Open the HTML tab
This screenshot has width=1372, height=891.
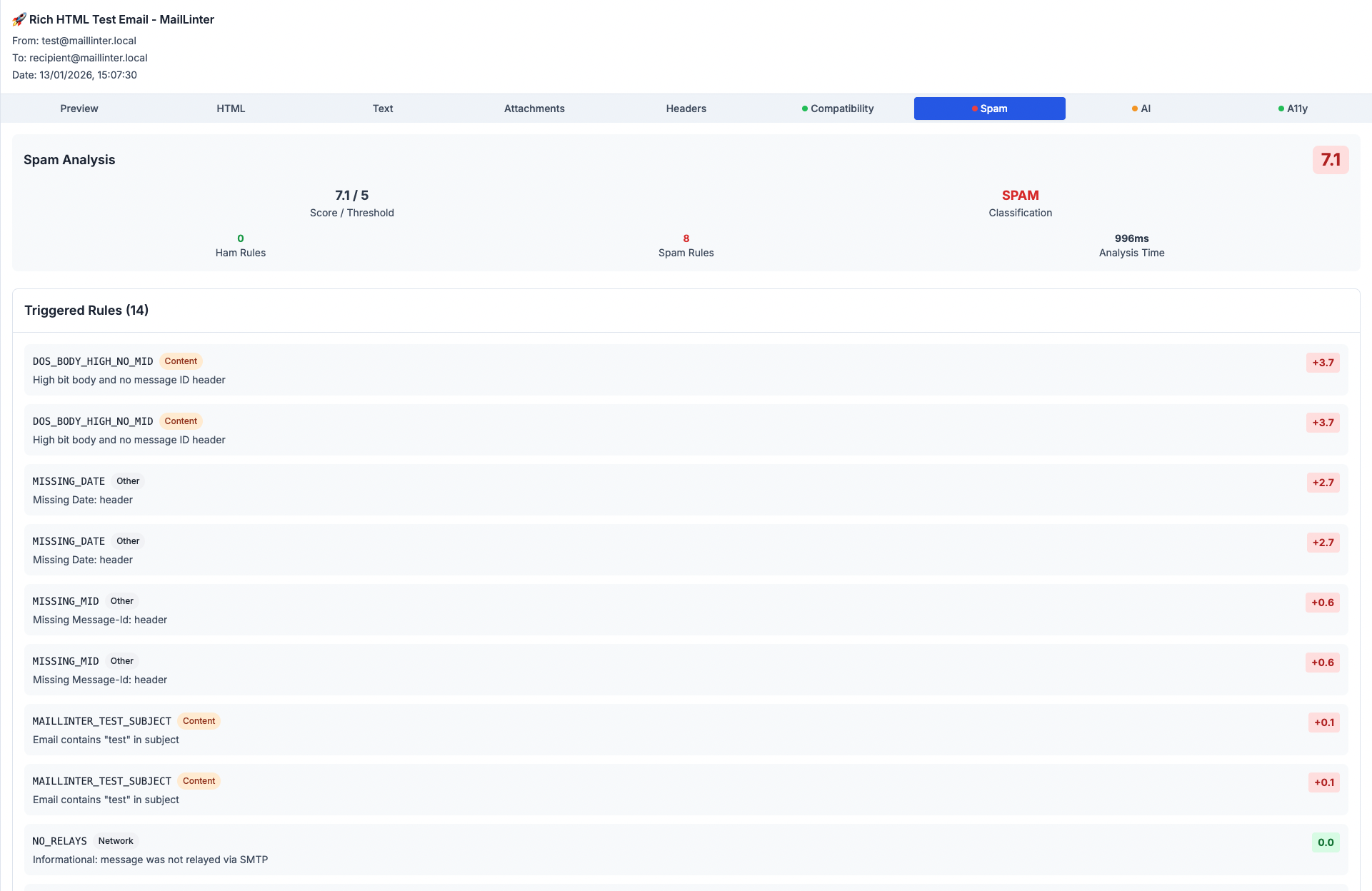(231, 109)
